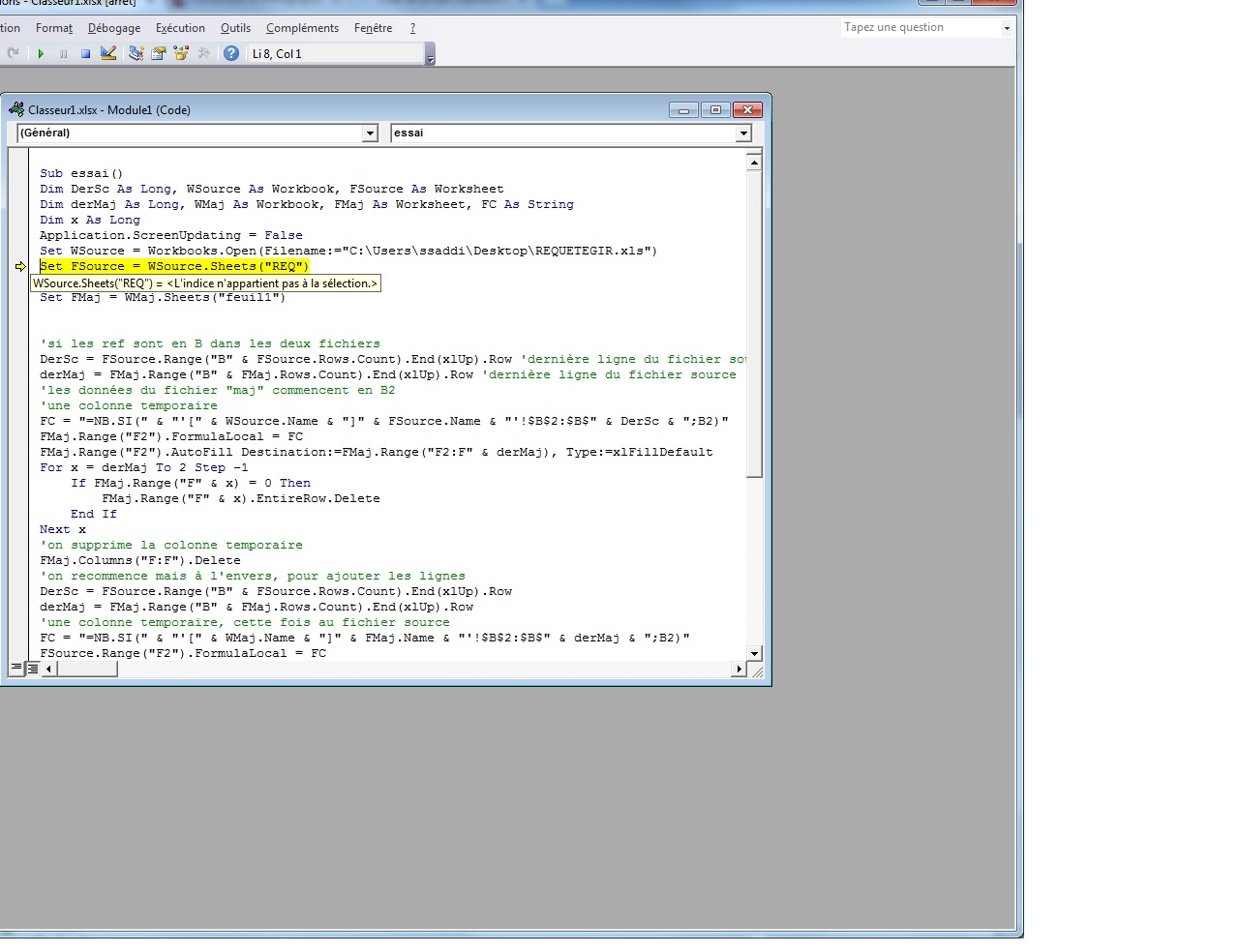Screen dimensions: 1239x952
Task: Click the 'Tapez une question' help box
Action: click(x=920, y=27)
